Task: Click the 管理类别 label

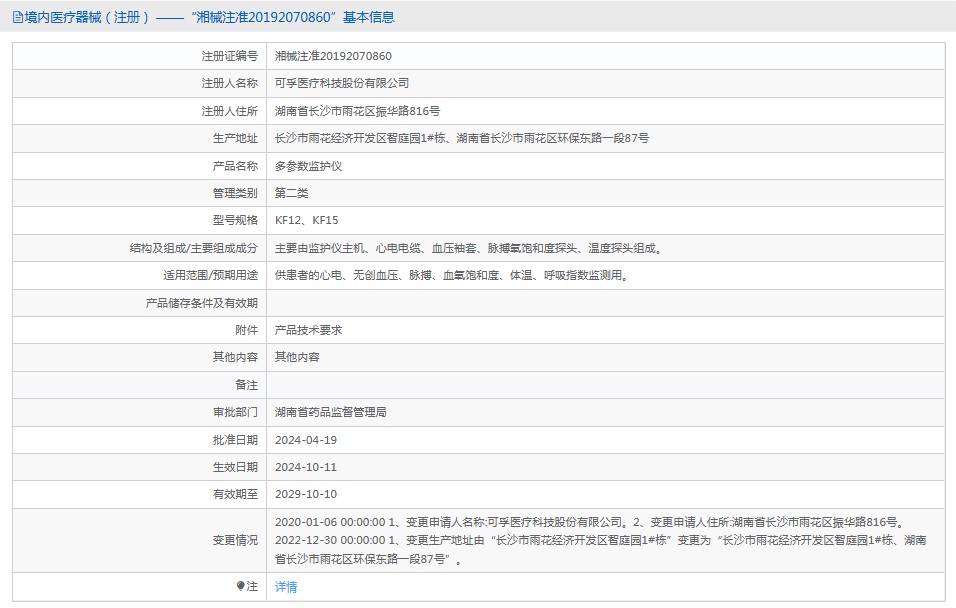Action: click(x=235, y=193)
